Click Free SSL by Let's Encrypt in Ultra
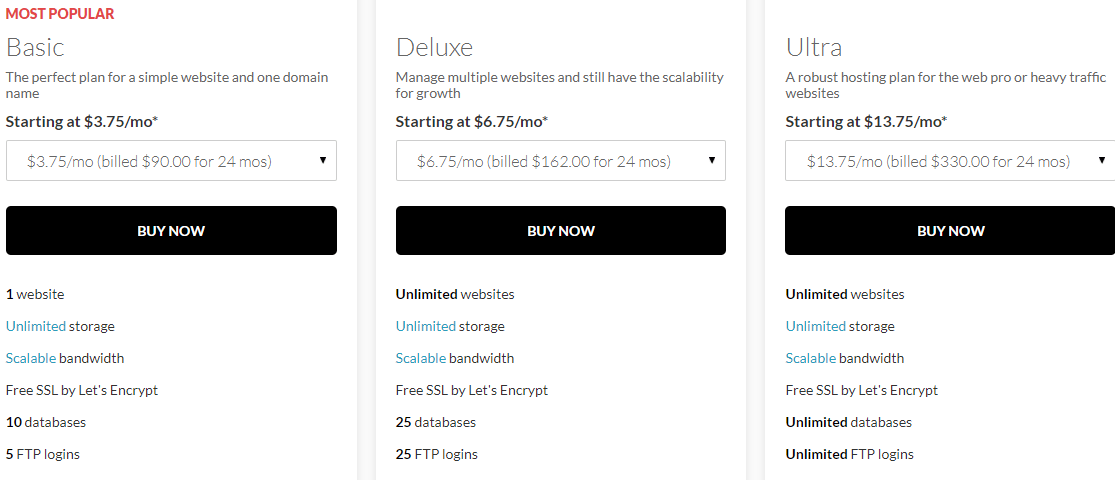Viewport: 1115px width, 480px height. [x=861, y=390]
